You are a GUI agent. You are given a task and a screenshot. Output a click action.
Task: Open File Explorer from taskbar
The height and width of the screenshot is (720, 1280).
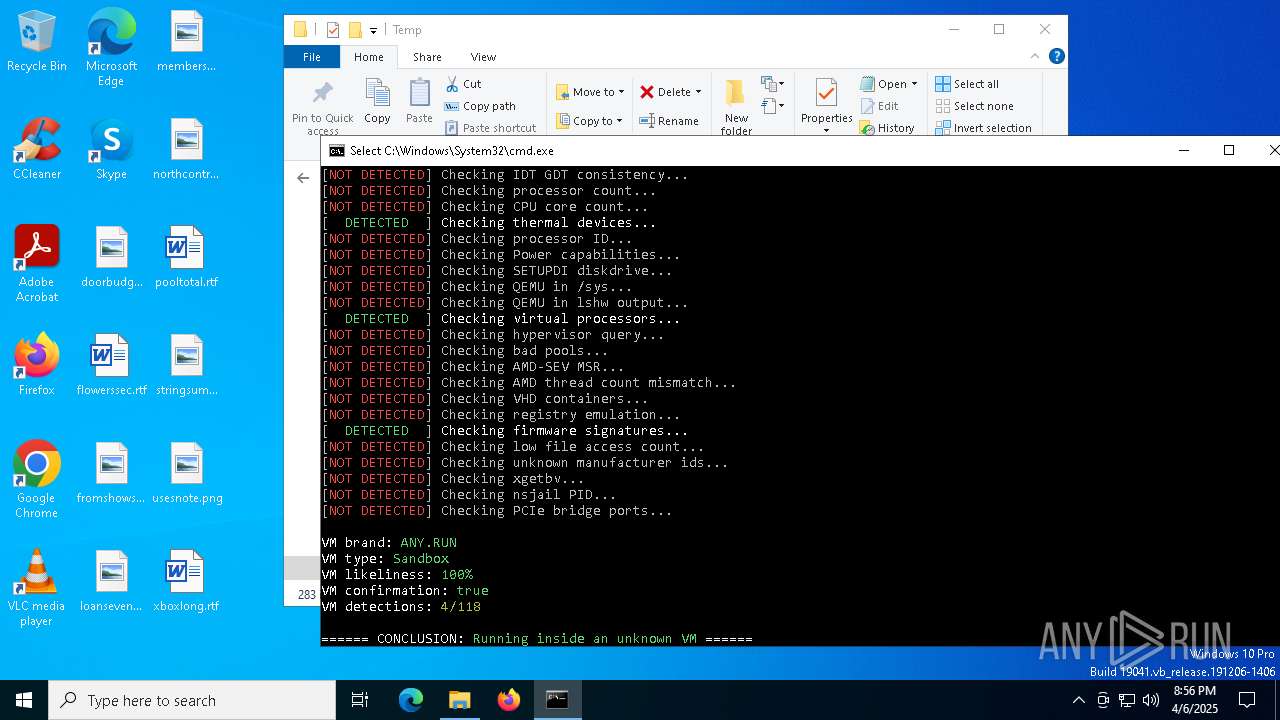[x=459, y=700]
